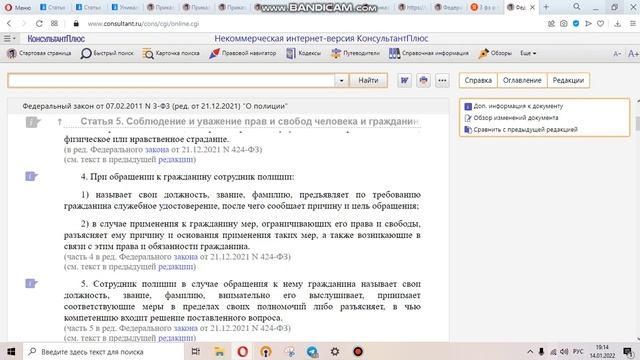This screenshot has width=640, height=360.
Task: Open the notification center
Action: click(629, 351)
